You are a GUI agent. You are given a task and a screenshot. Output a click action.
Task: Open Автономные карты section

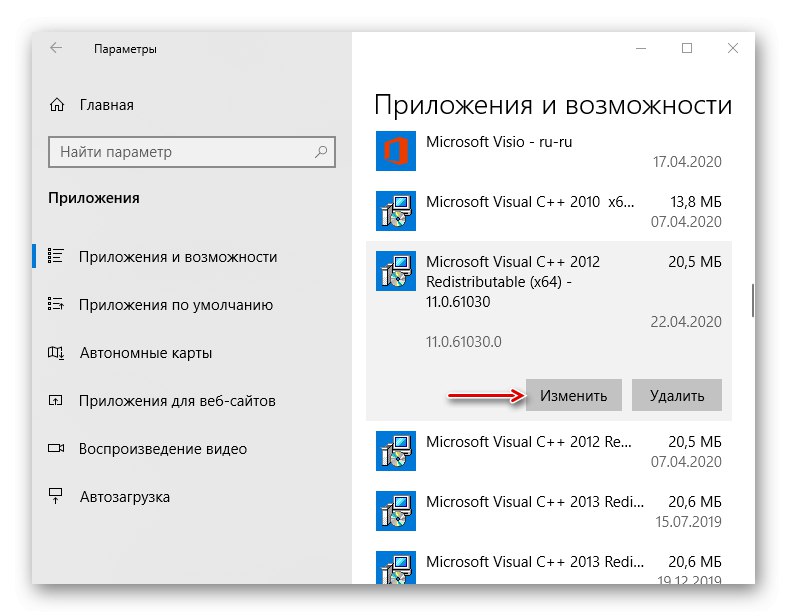146,353
